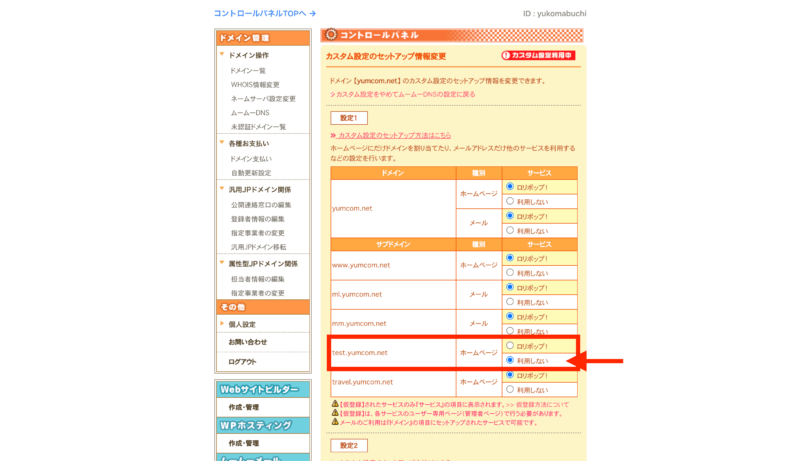
Task: Click the カスタム設定利用中 badge
Action: pos(538,55)
